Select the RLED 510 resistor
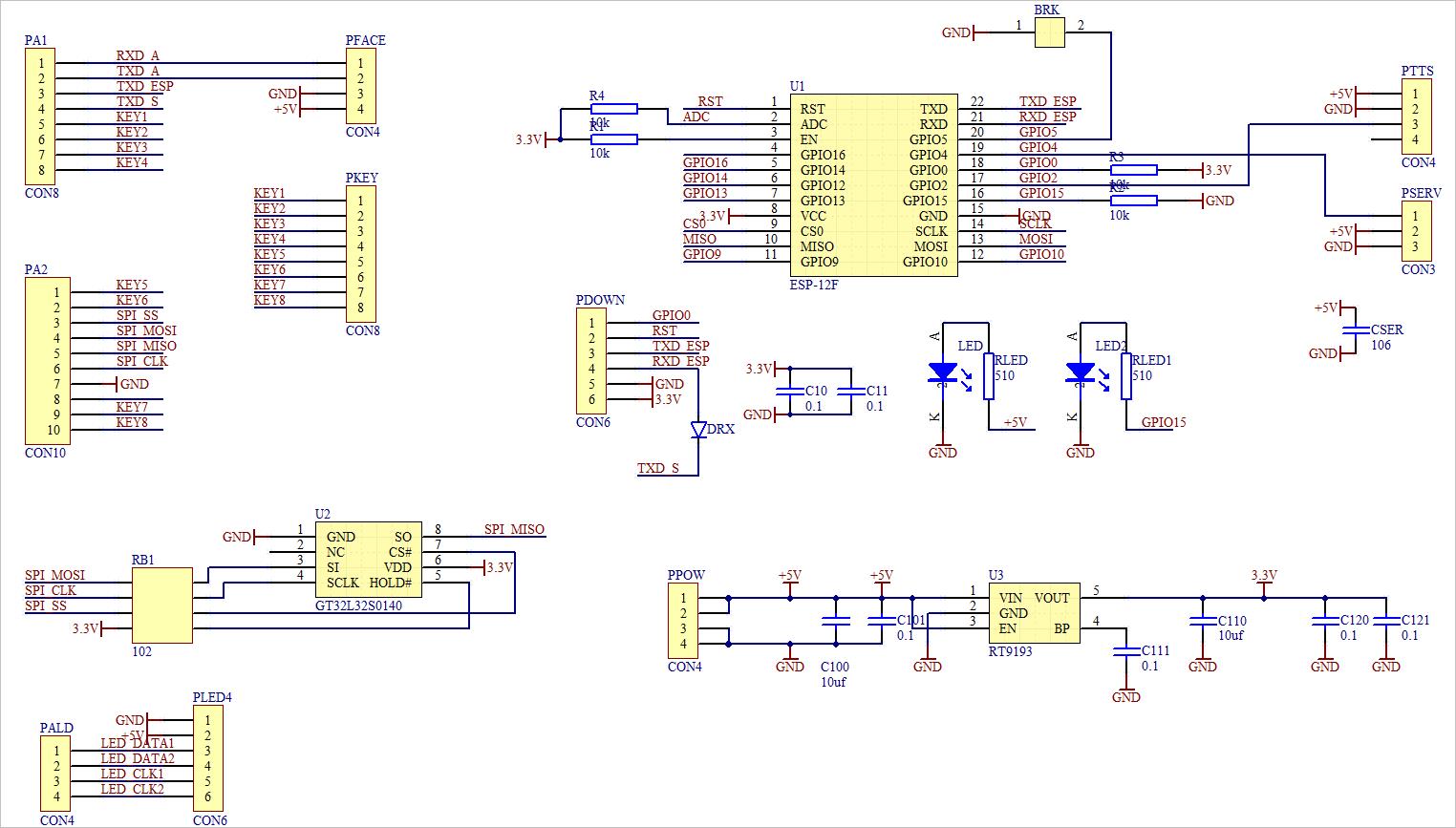The image size is (1456, 828). pyautogui.click(x=989, y=376)
